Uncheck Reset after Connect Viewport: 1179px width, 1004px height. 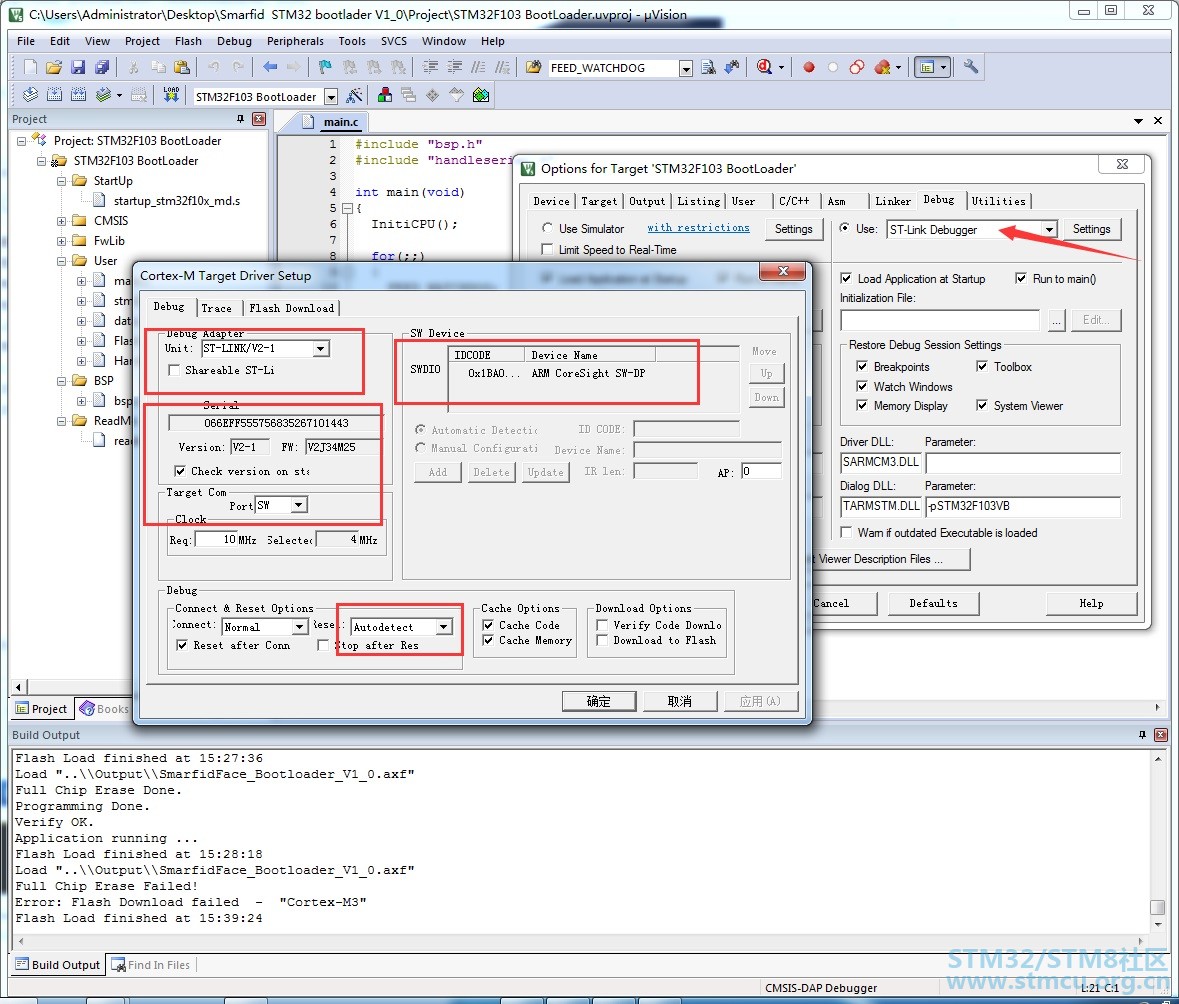click(x=182, y=645)
